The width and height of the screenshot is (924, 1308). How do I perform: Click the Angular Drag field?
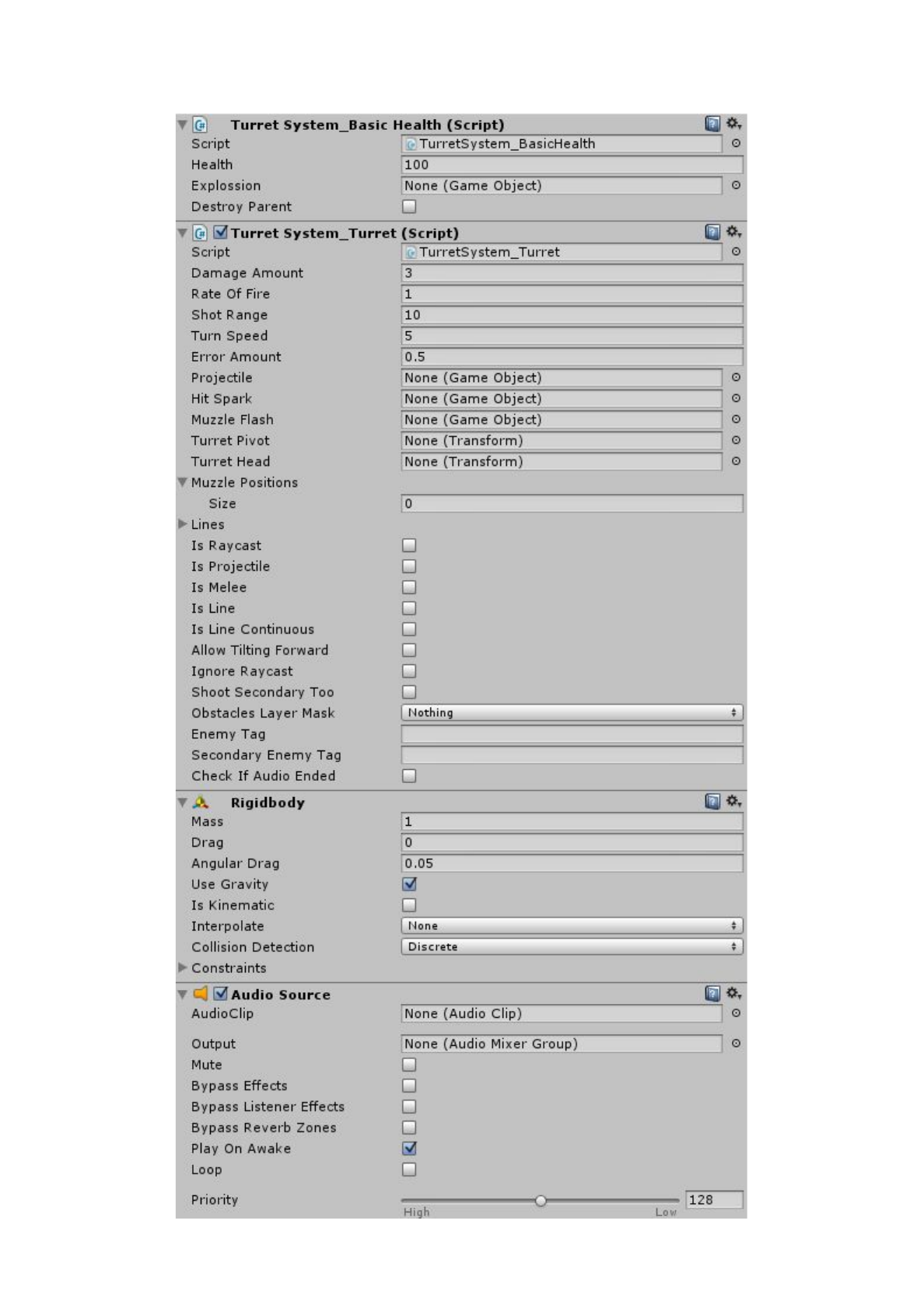point(572,863)
